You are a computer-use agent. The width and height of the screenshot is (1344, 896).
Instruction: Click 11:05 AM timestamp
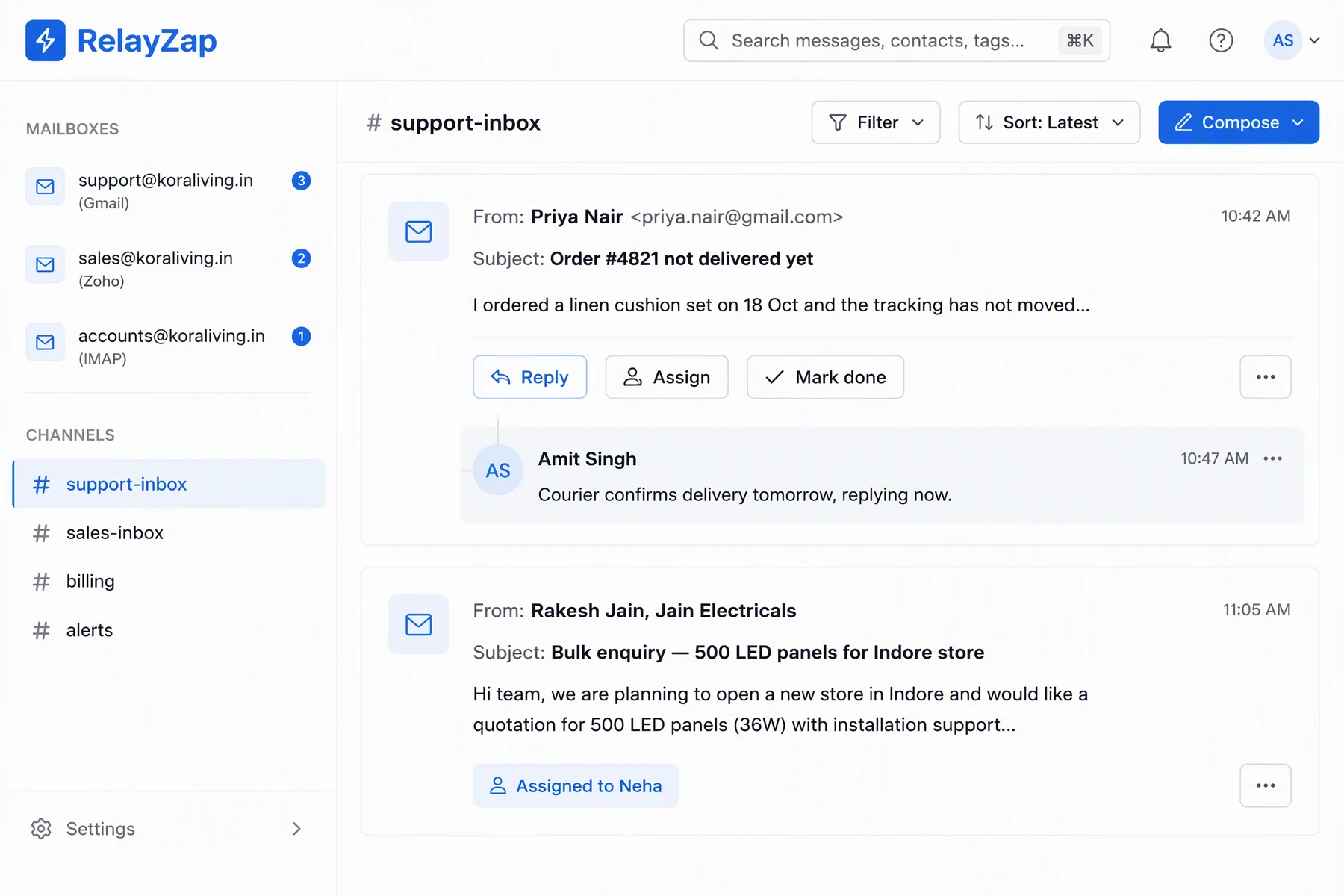[1257, 610]
